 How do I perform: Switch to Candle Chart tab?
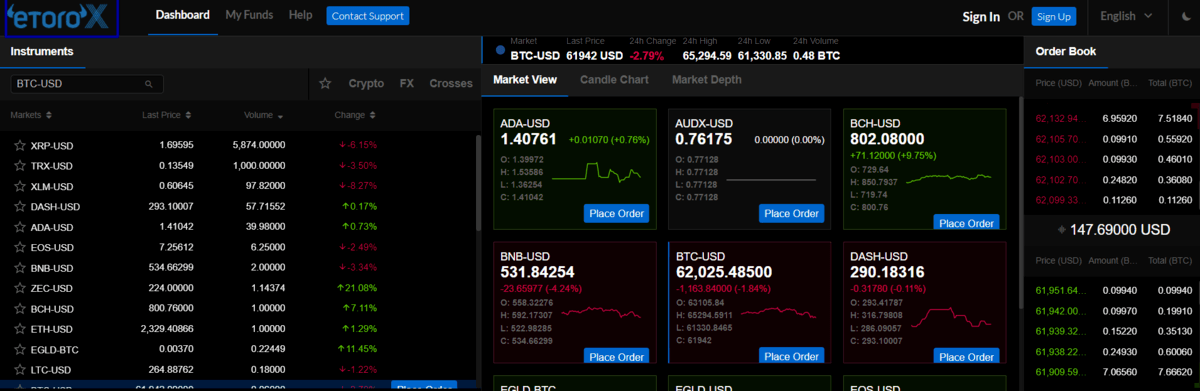614,80
